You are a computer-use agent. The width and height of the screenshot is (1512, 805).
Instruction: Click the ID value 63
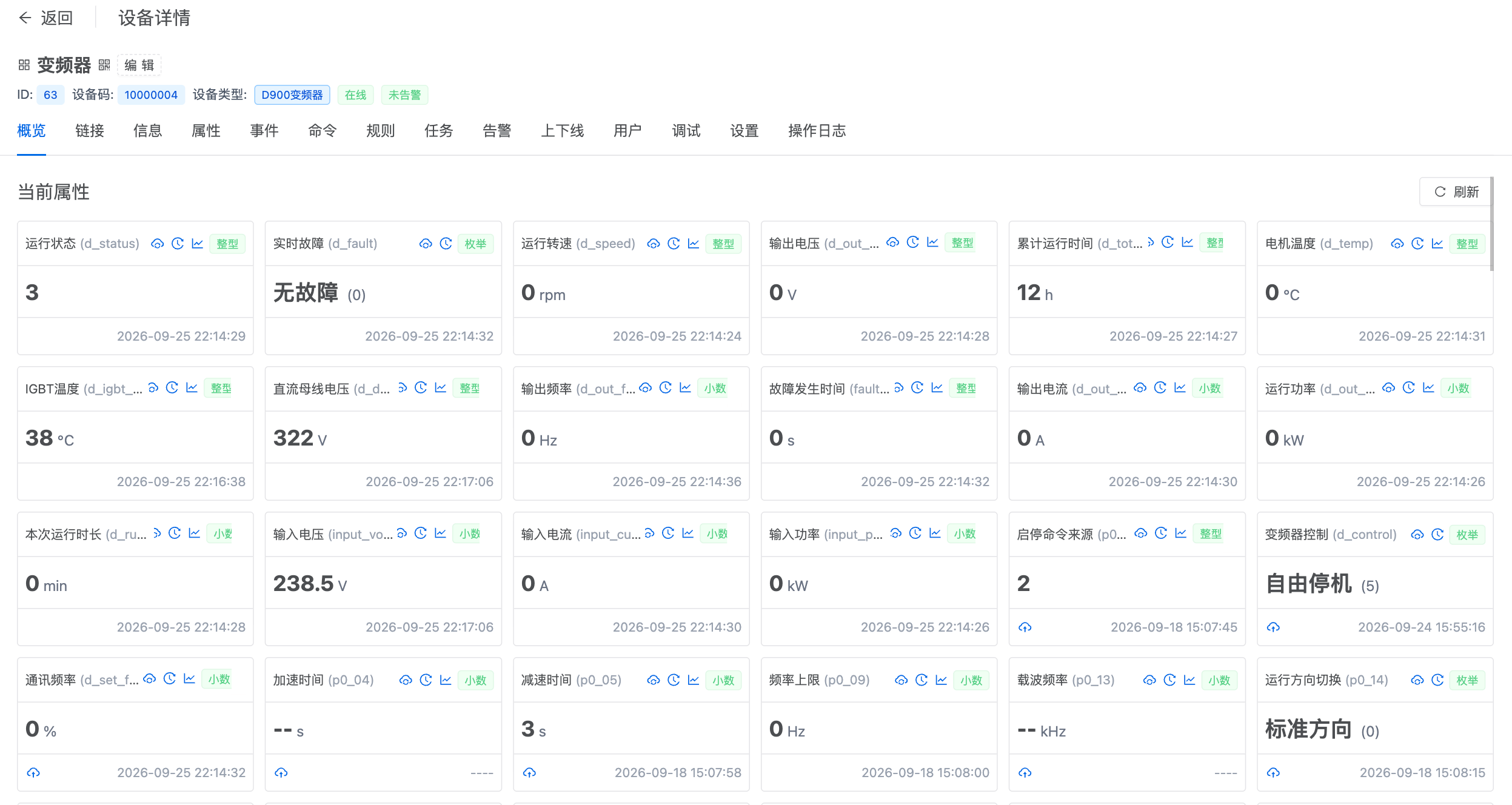click(x=50, y=95)
